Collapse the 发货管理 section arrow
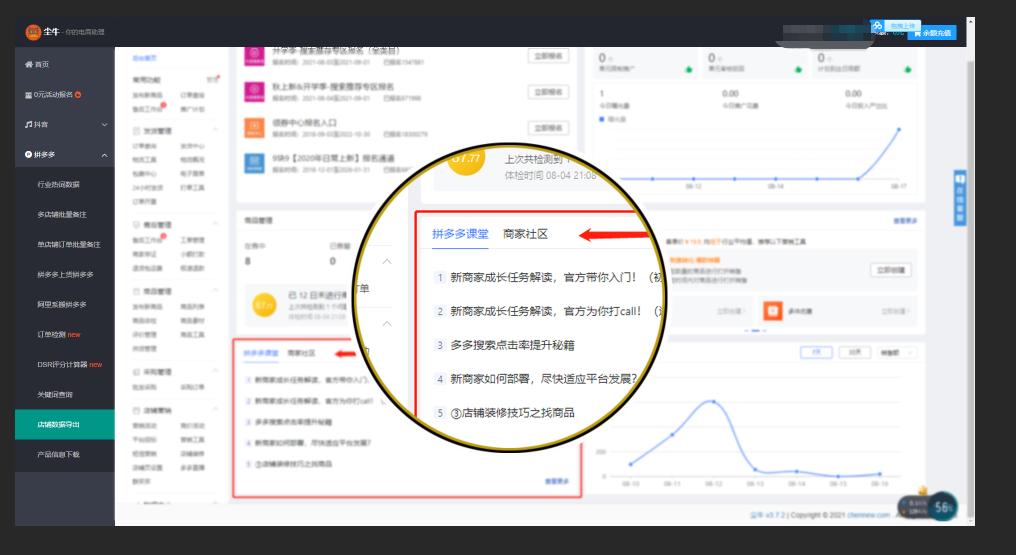 click(216, 131)
